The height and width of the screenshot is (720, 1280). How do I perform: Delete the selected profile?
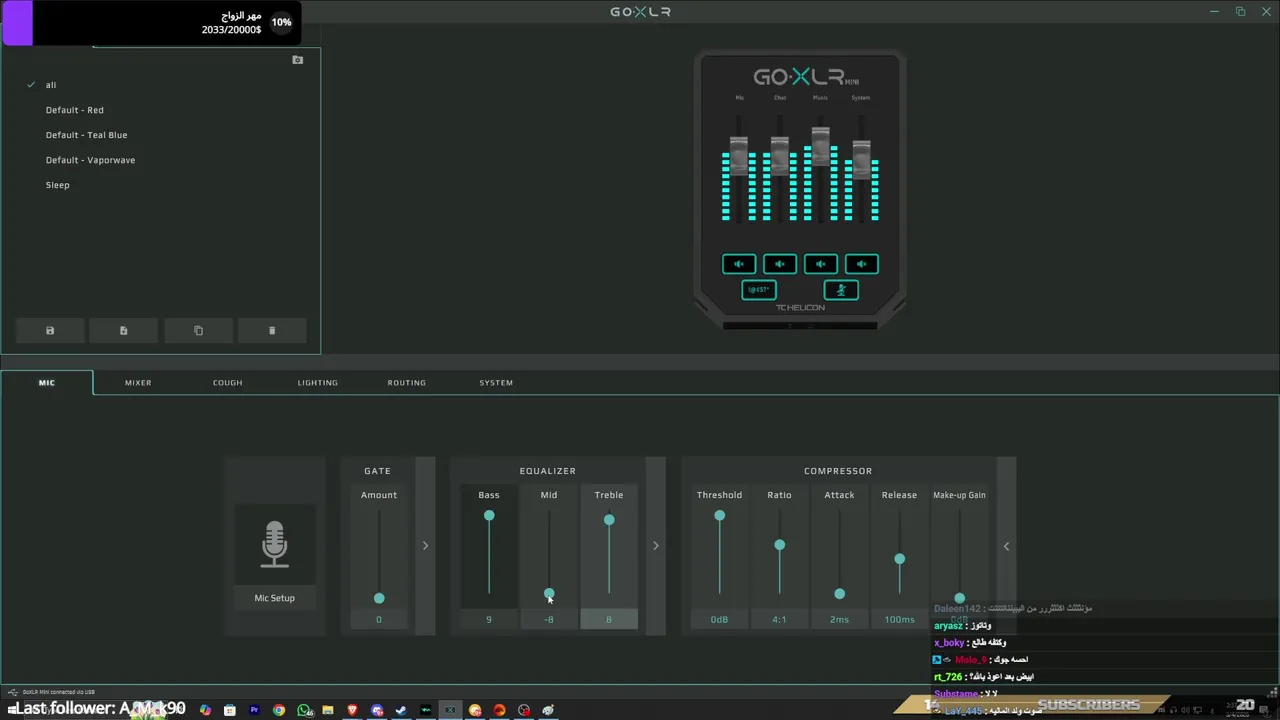point(272,331)
